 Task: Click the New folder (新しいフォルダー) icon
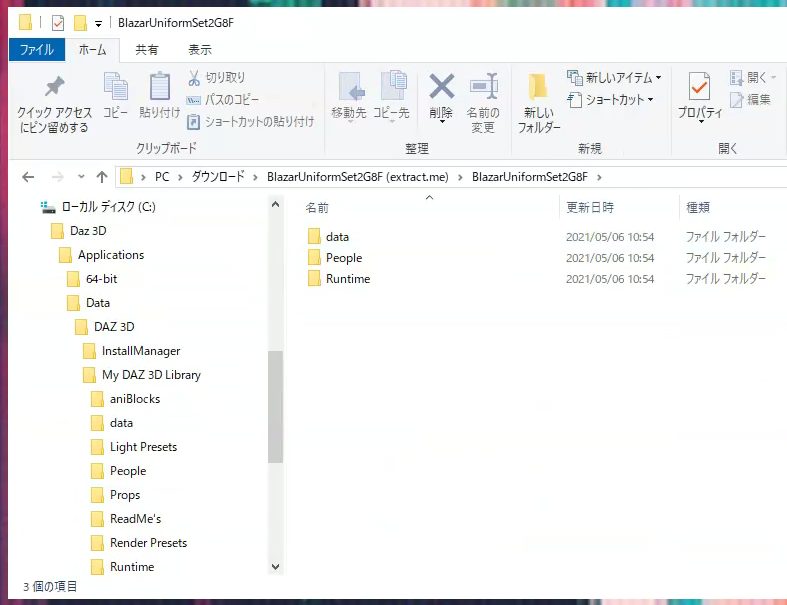pyautogui.click(x=538, y=86)
